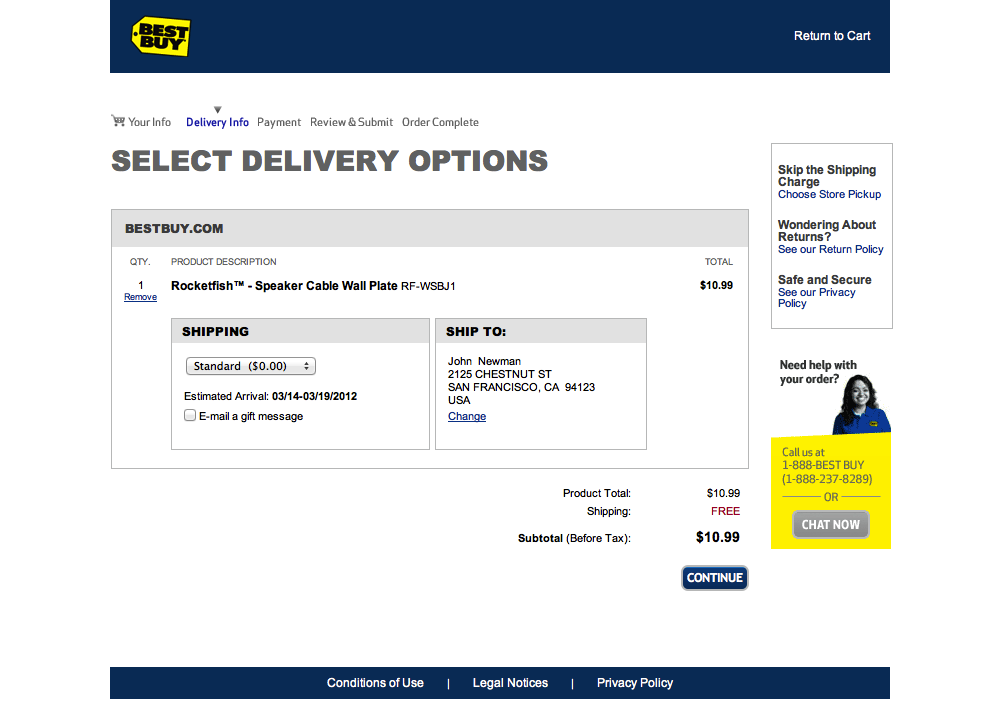Change the ship-to address

coord(467,416)
